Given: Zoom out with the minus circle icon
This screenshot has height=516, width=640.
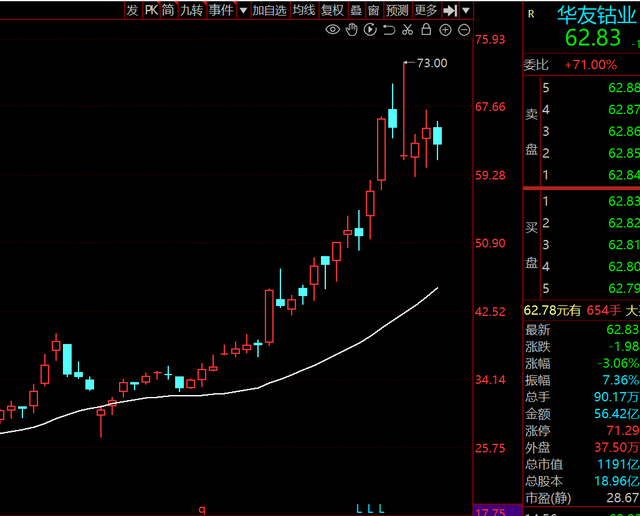Looking at the screenshot, I should [464, 30].
